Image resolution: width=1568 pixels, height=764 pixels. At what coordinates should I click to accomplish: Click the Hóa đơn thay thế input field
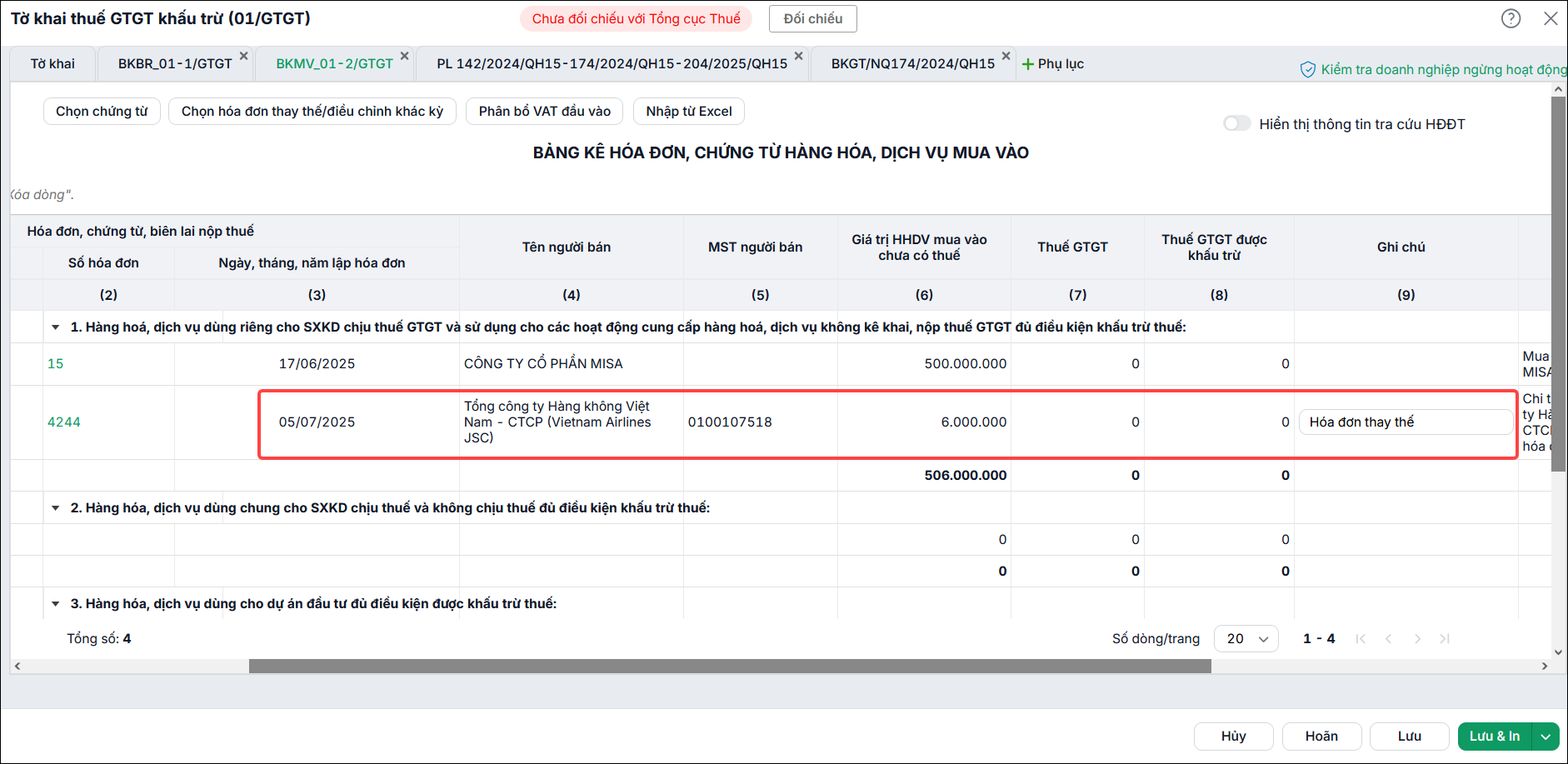pos(1406,422)
